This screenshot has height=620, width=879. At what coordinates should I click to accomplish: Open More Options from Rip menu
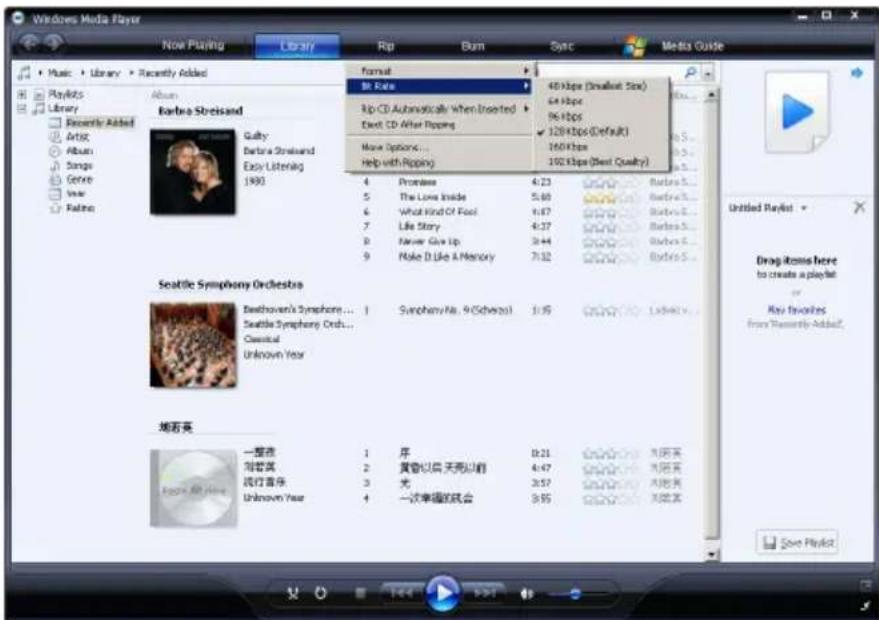[x=439, y=147]
